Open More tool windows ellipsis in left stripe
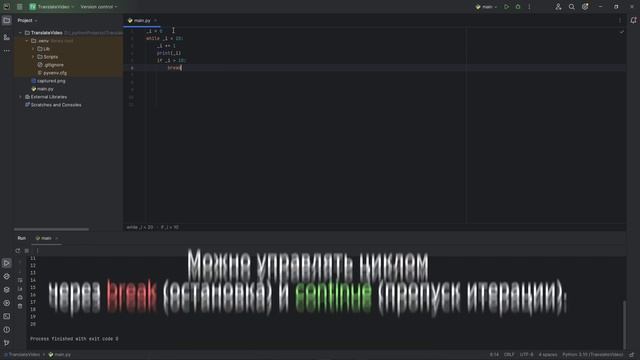Image resolution: width=640 pixels, height=360 pixels. [x=7, y=51]
